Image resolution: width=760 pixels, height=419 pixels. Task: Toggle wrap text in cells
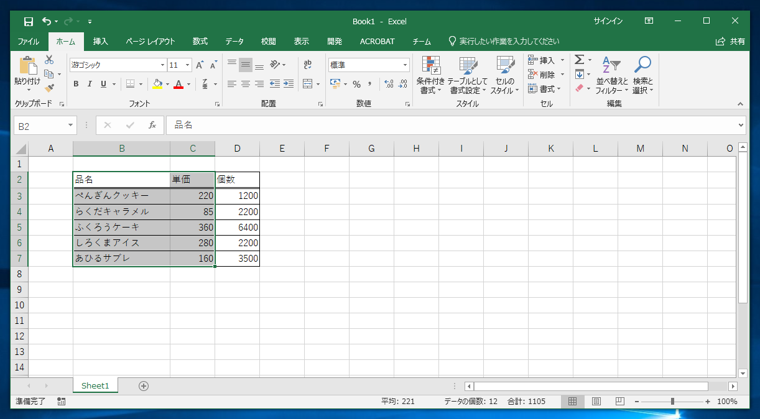point(307,64)
